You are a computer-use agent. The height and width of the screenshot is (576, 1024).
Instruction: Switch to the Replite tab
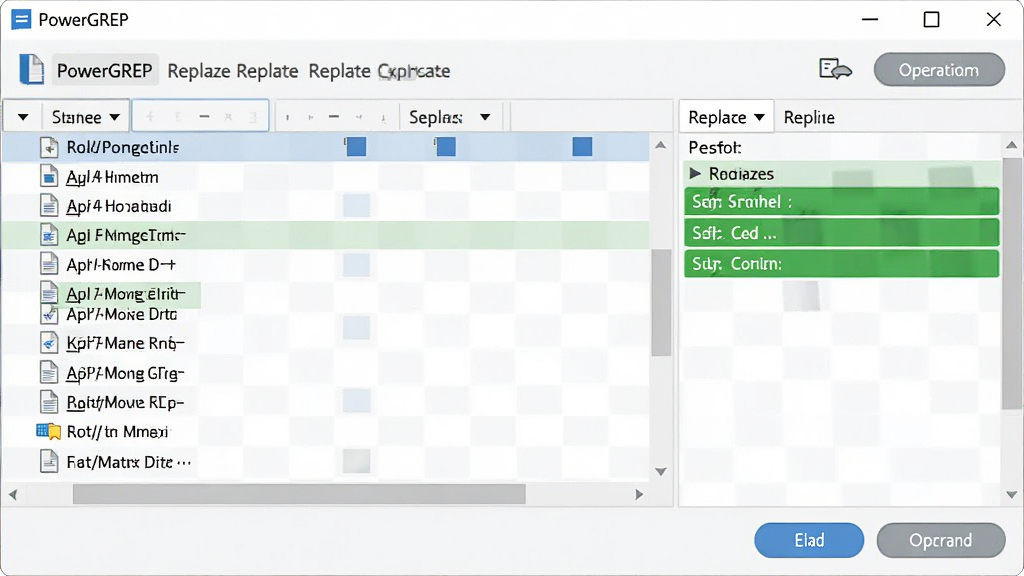pyautogui.click(x=809, y=118)
